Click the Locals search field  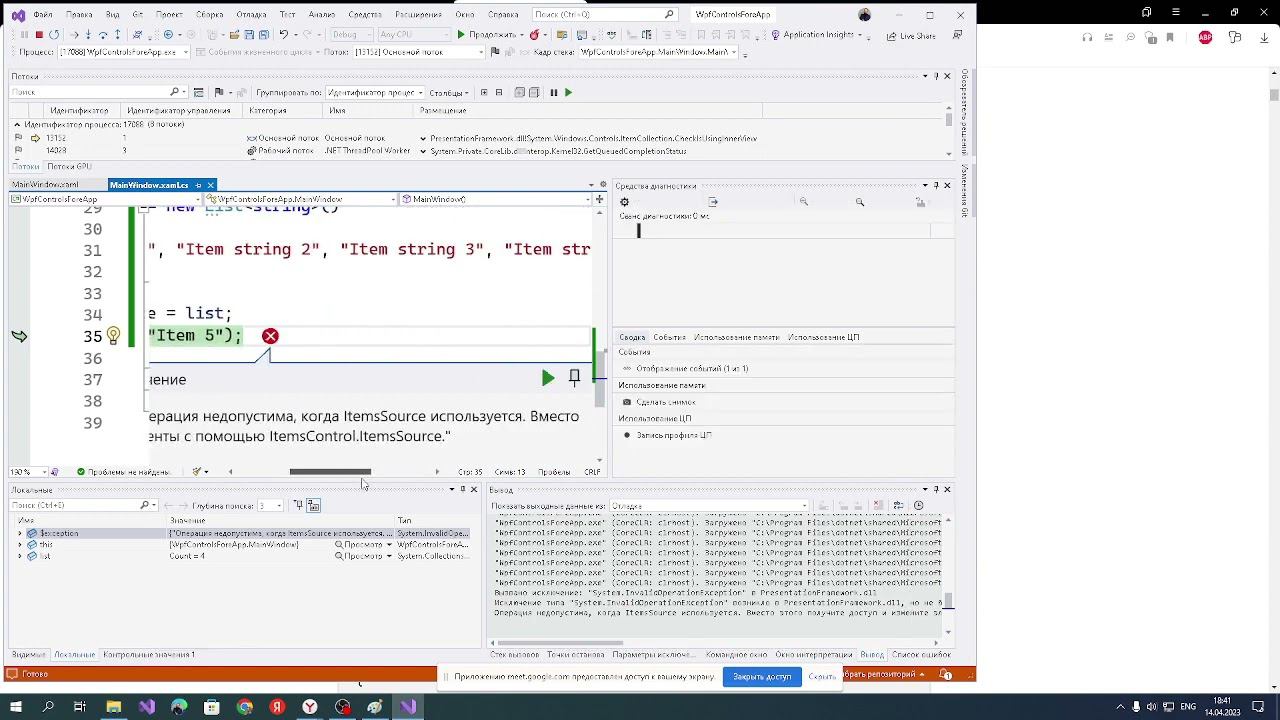pos(82,505)
